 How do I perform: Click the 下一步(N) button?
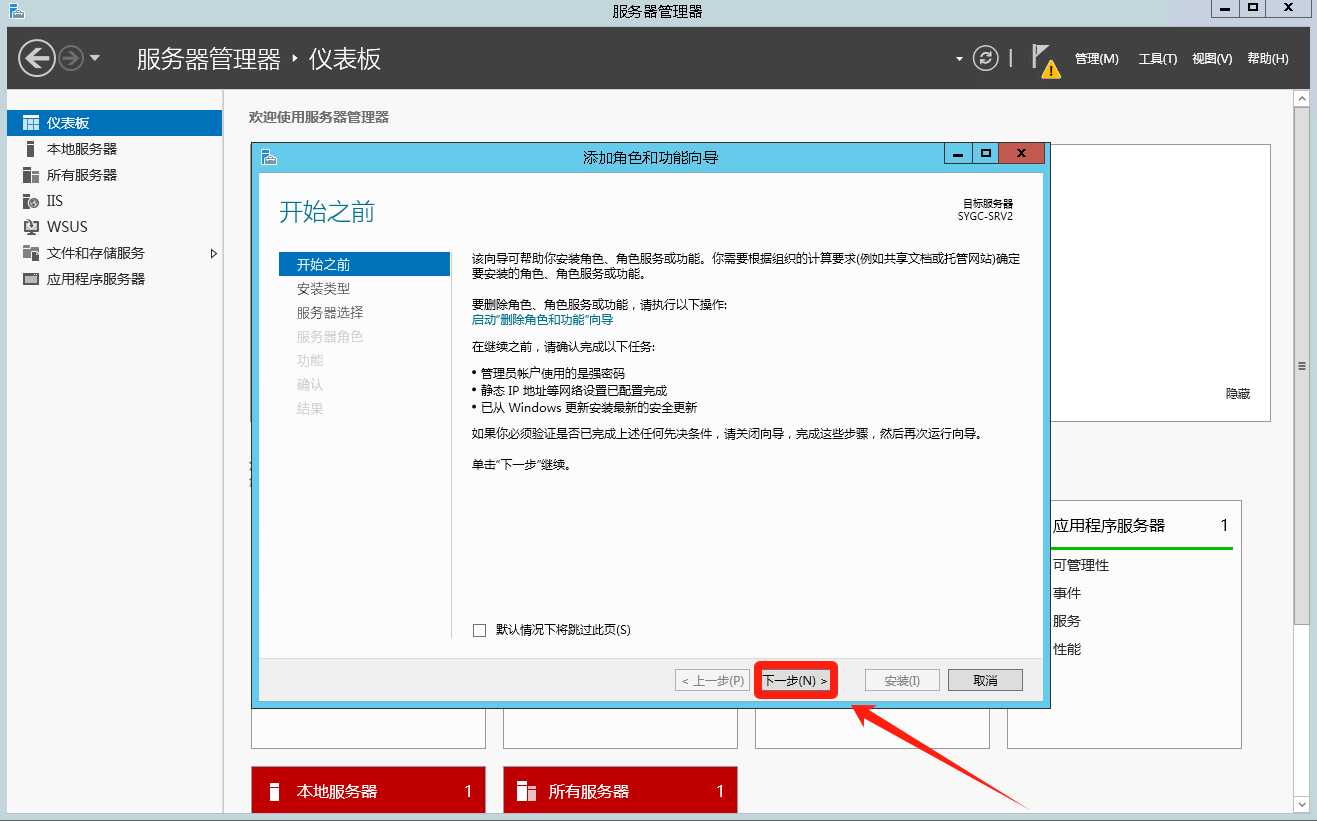click(795, 681)
